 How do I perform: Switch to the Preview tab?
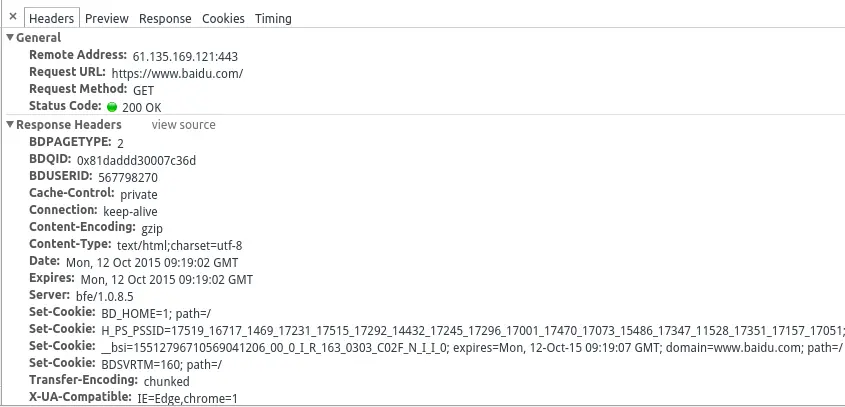pos(106,18)
